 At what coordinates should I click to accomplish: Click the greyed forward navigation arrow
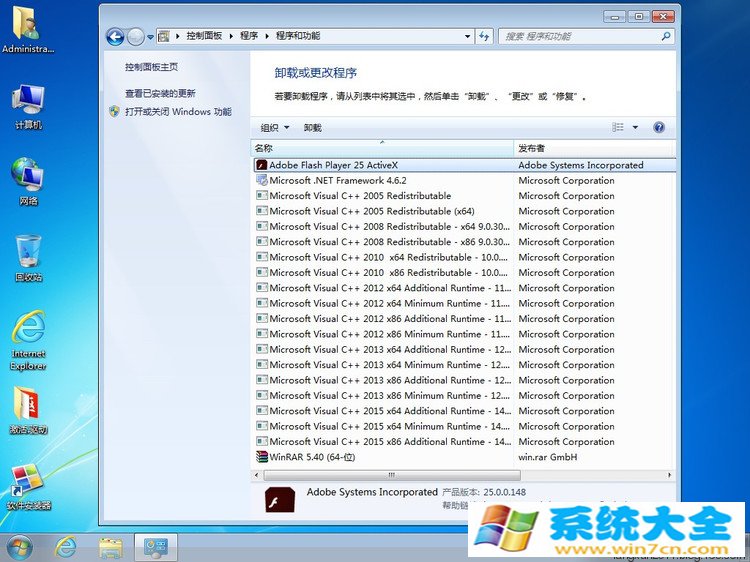pos(136,36)
